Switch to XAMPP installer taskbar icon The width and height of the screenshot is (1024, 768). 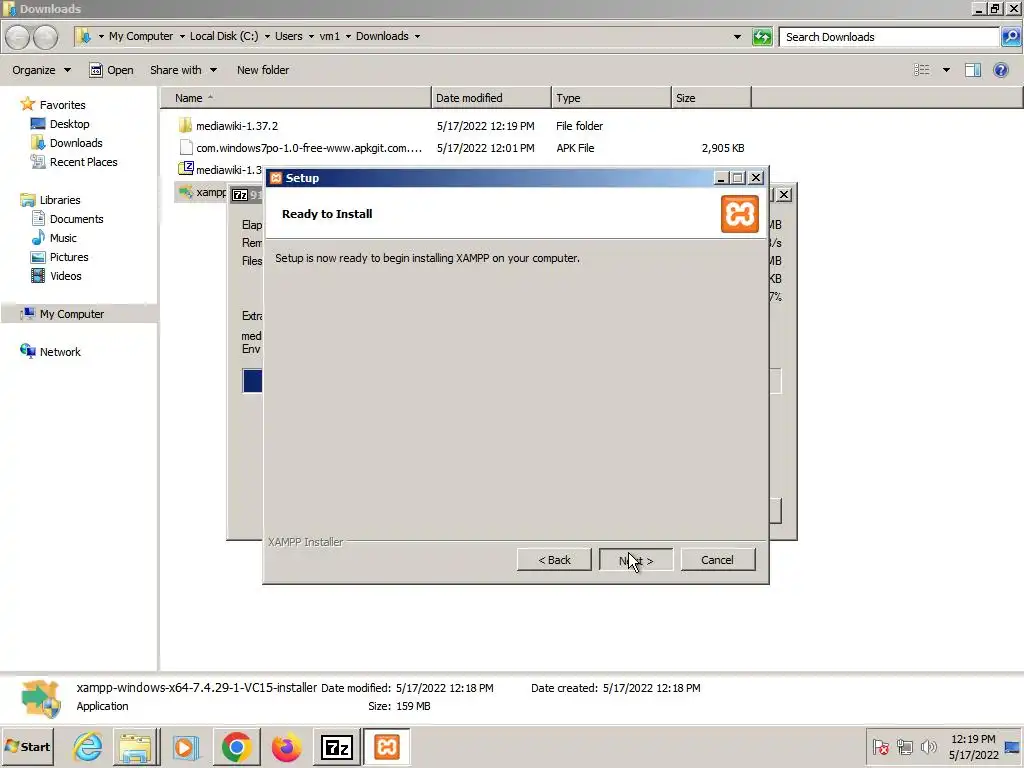pyautogui.click(x=387, y=746)
